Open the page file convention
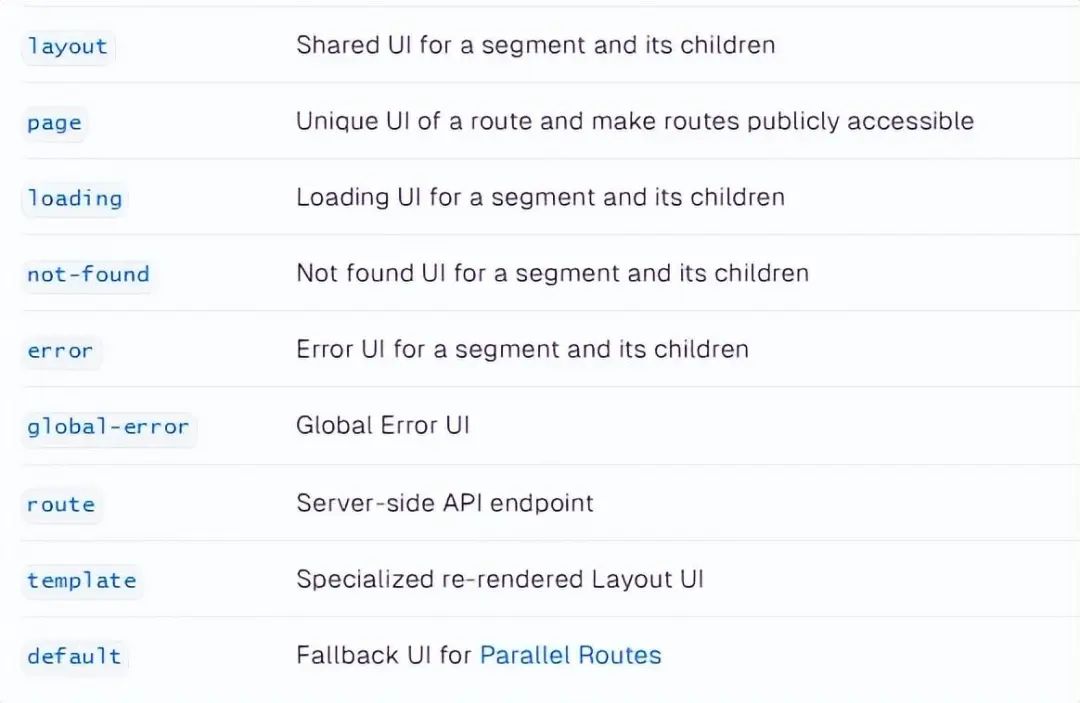The width and height of the screenshot is (1080, 703). (54, 123)
